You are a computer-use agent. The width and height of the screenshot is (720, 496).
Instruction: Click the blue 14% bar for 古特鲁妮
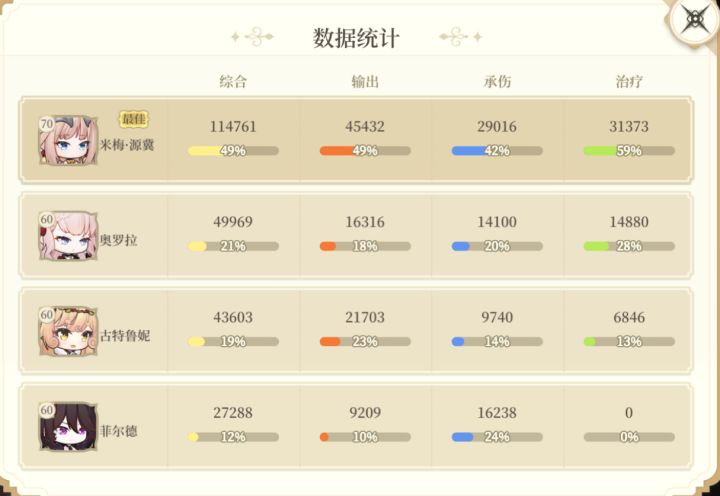coord(497,342)
